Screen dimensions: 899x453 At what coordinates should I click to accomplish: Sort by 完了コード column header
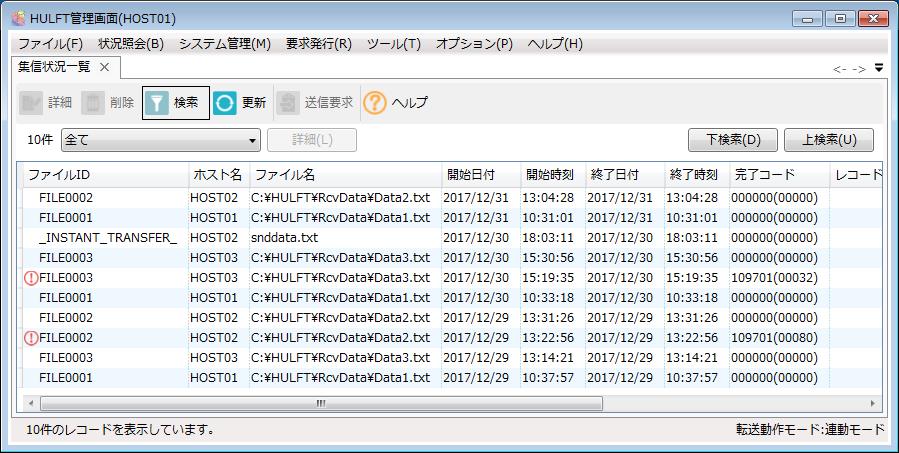click(779, 175)
